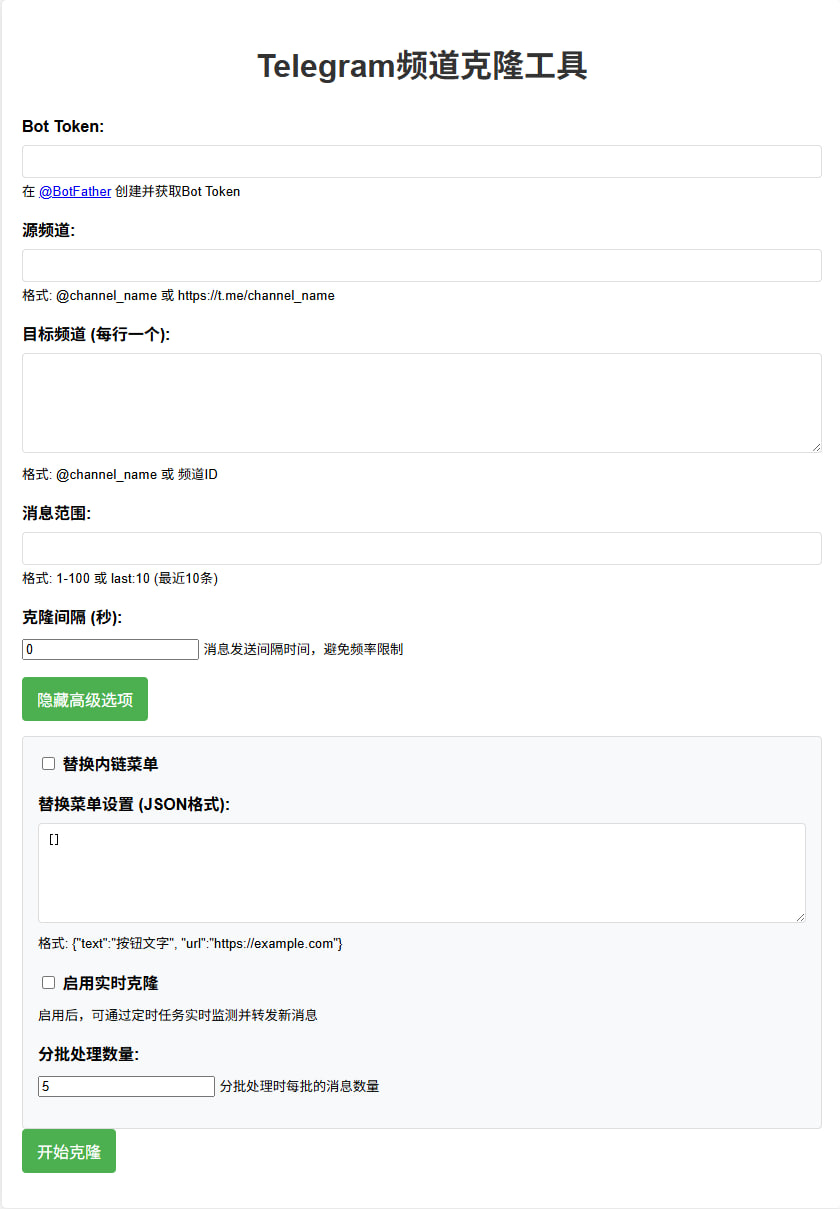840x1209 pixels.
Task: Click the Bot Token input field
Action: click(x=421, y=161)
